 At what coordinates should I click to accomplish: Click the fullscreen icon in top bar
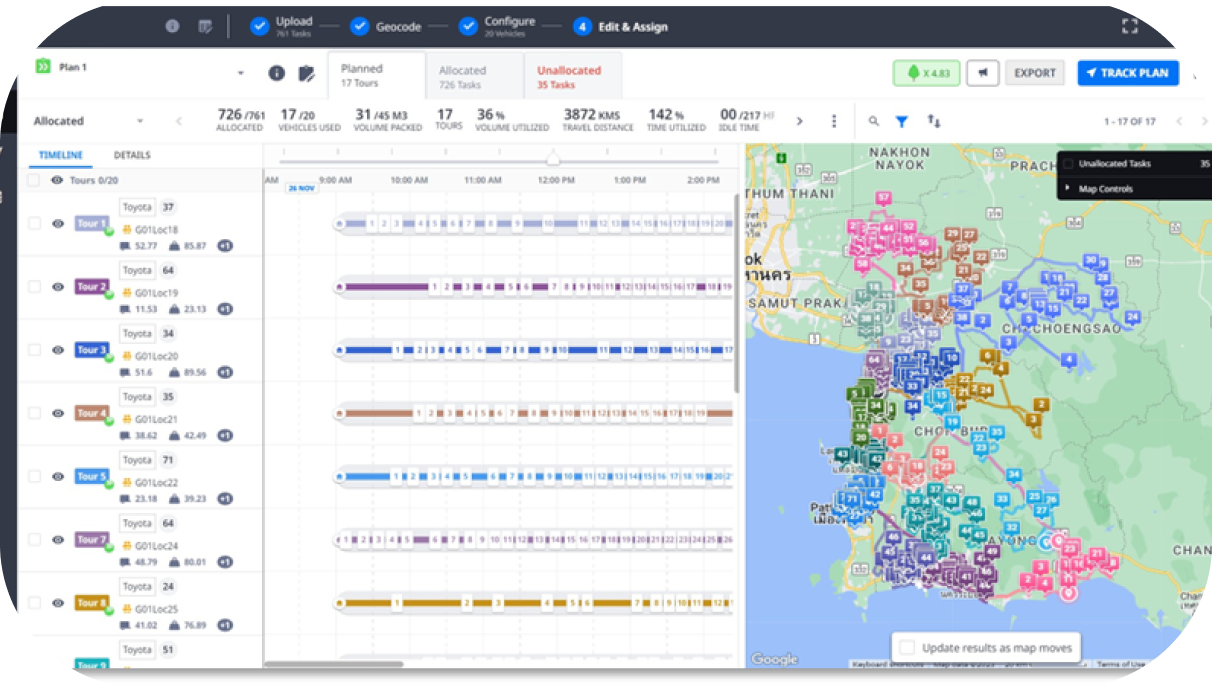(x=1130, y=27)
